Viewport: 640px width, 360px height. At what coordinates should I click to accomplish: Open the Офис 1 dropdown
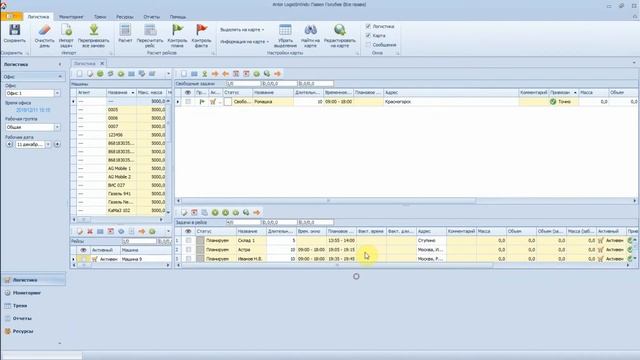(57, 93)
